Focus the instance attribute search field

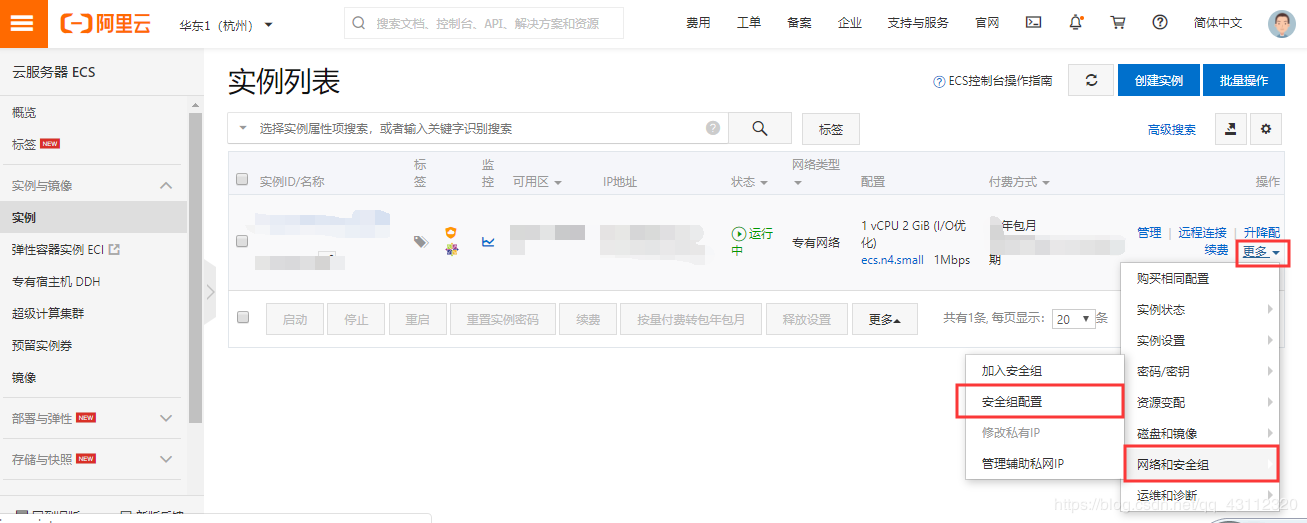[x=478, y=128]
